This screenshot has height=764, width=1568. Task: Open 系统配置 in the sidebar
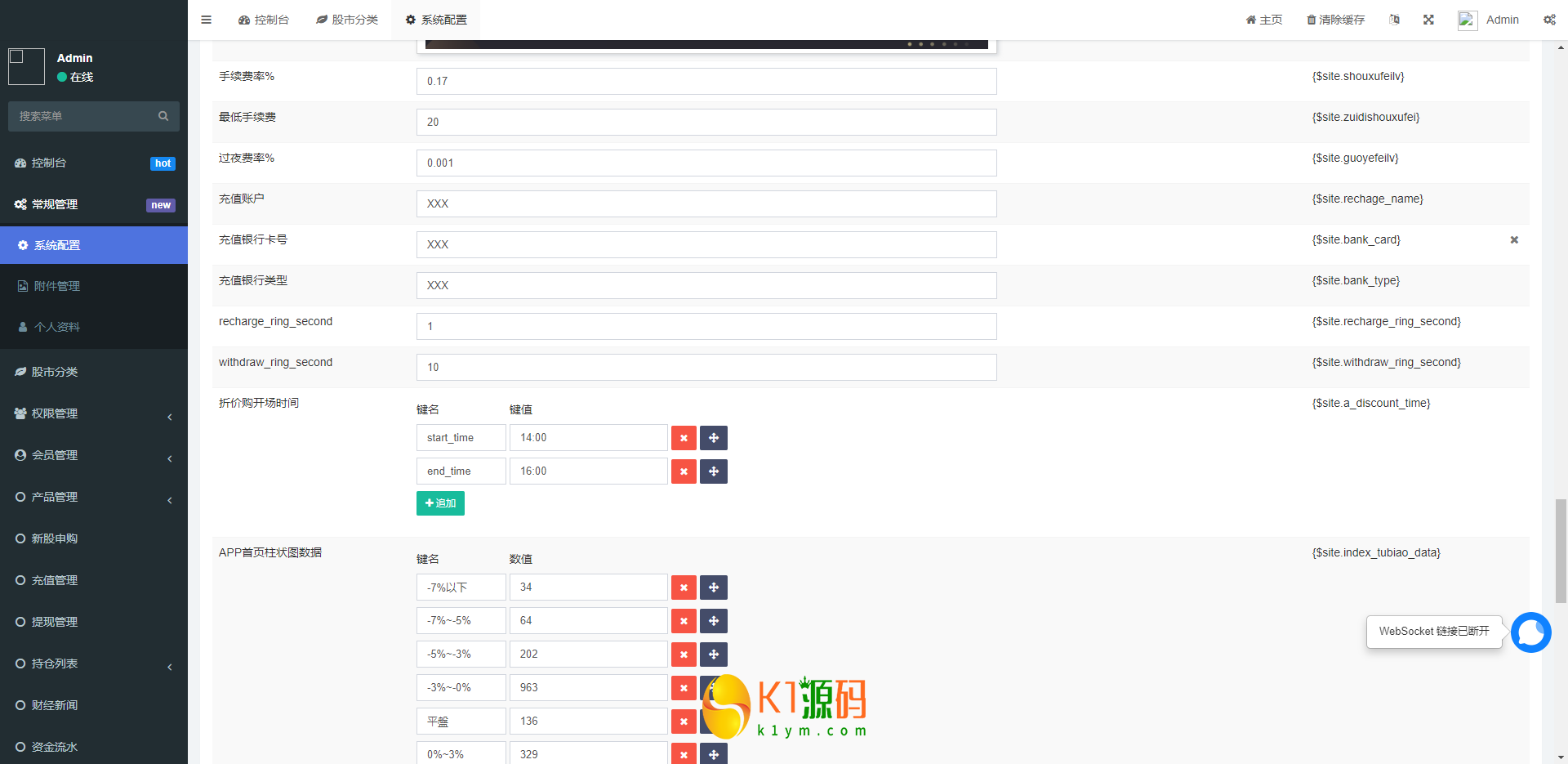94,245
